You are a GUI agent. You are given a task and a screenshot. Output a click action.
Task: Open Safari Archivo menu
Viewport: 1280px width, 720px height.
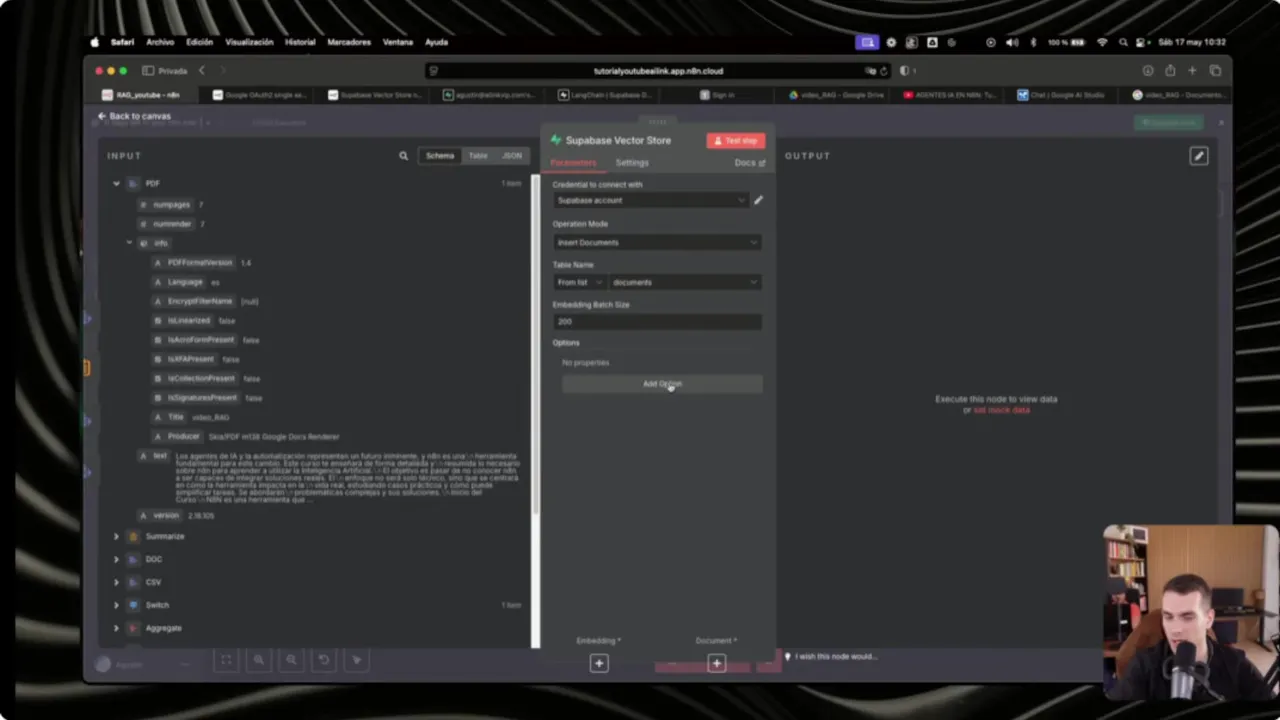point(160,42)
